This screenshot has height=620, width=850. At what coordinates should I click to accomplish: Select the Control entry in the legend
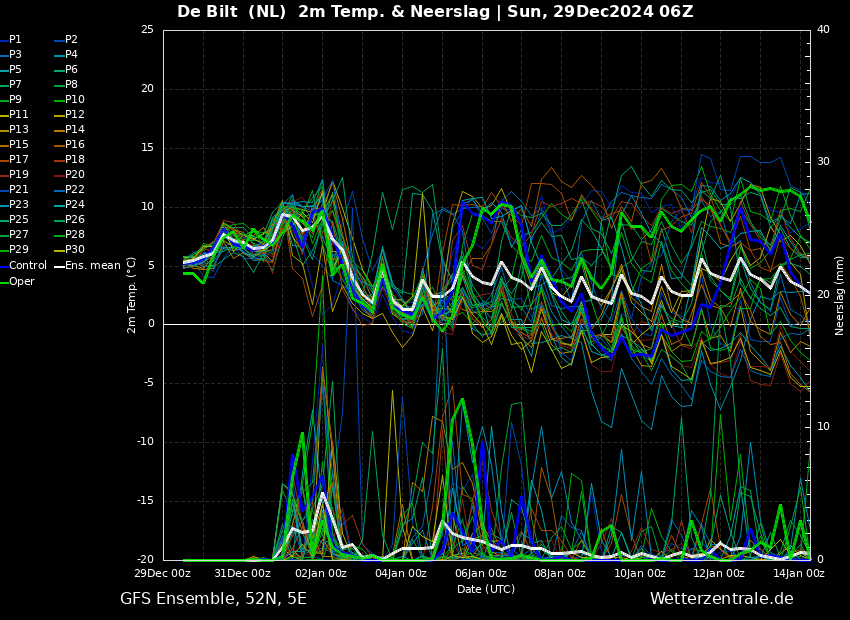28,266
